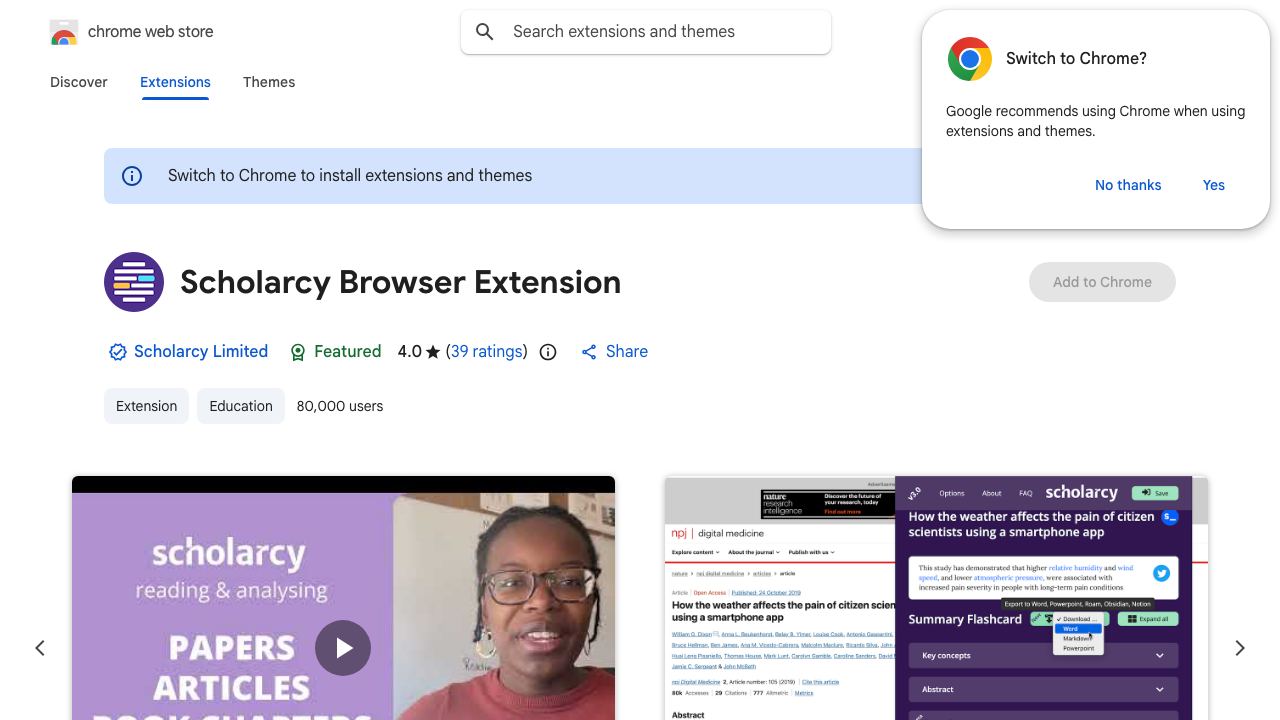Click Switch to Chrome to install banner text

pos(350,176)
